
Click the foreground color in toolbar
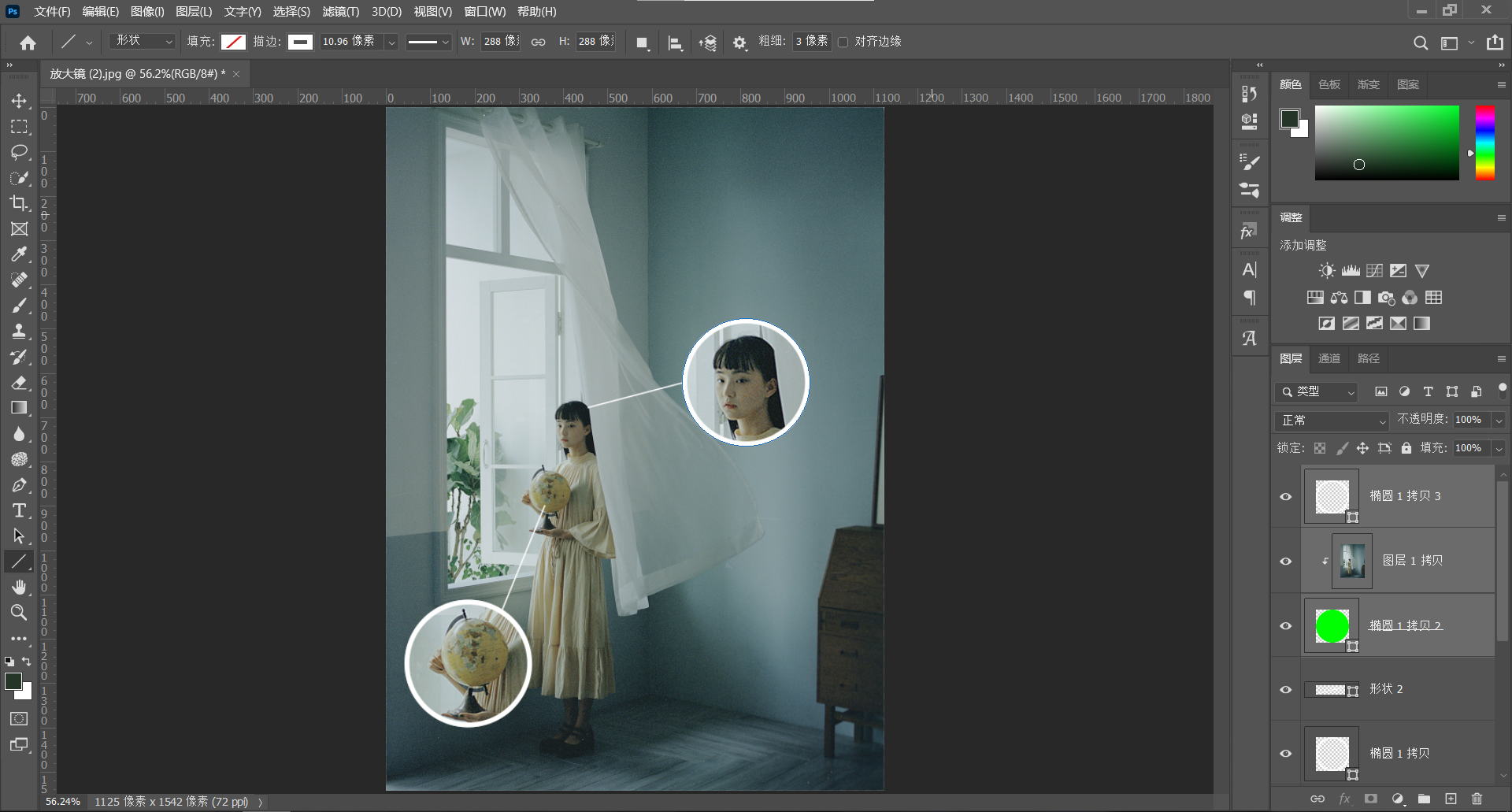[x=13, y=681]
